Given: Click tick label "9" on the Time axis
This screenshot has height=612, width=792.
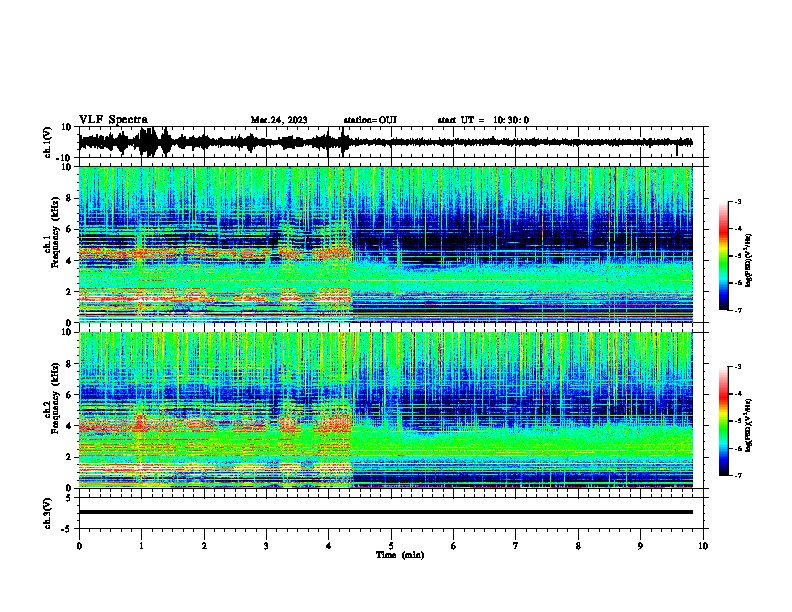Looking at the screenshot, I should click(x=640, y=546).
